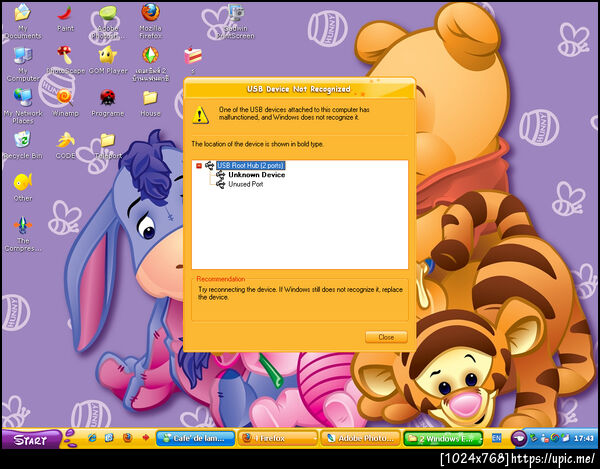Open the Adobe Photoshop desktop shortcut
The image size is (600, 469).
pos(108,22)
